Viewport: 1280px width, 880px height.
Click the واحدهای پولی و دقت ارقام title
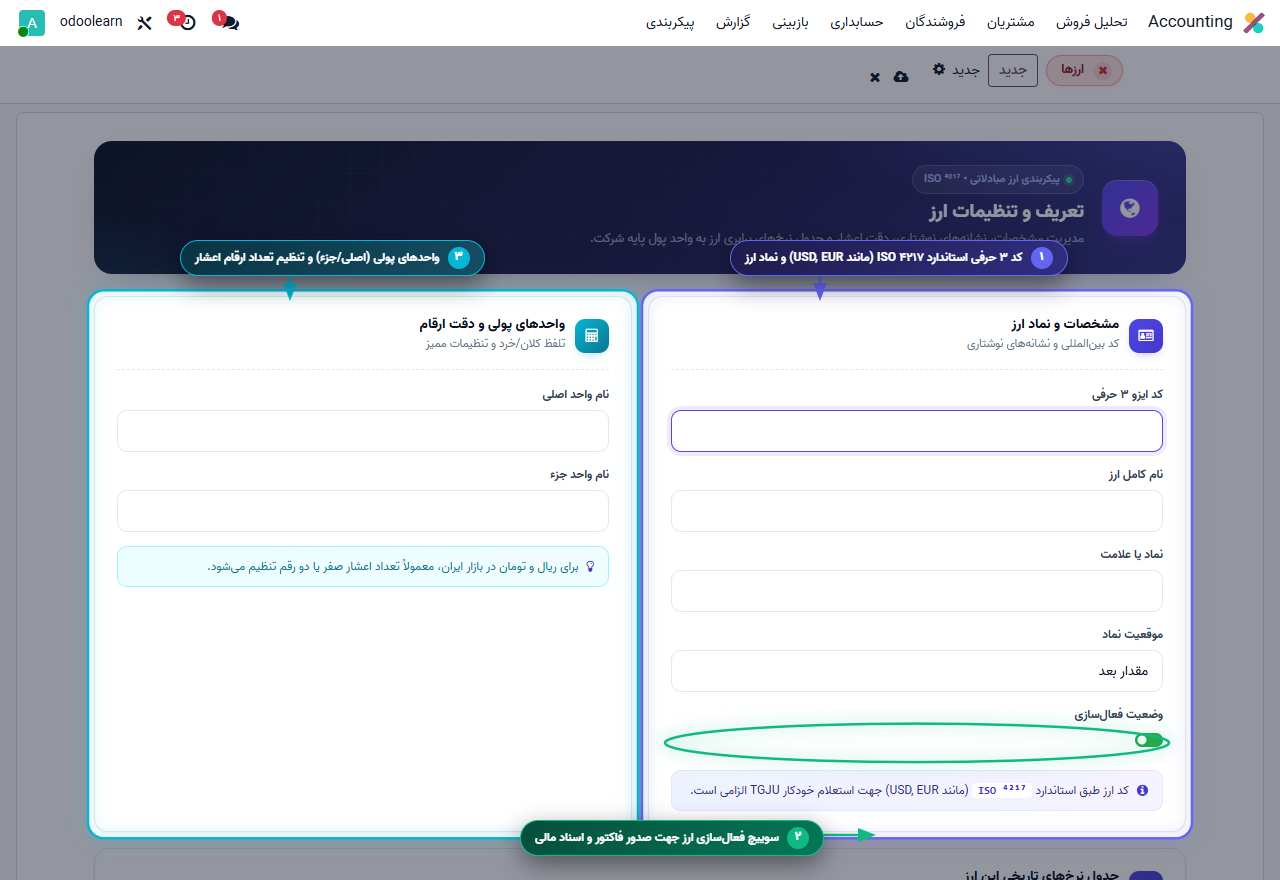tap(492, 325)
